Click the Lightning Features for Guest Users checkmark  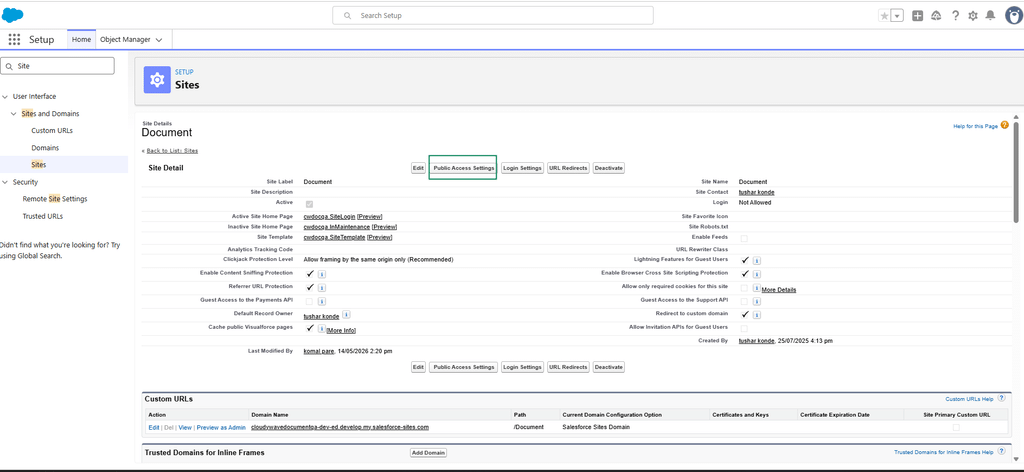click(745, 259)
